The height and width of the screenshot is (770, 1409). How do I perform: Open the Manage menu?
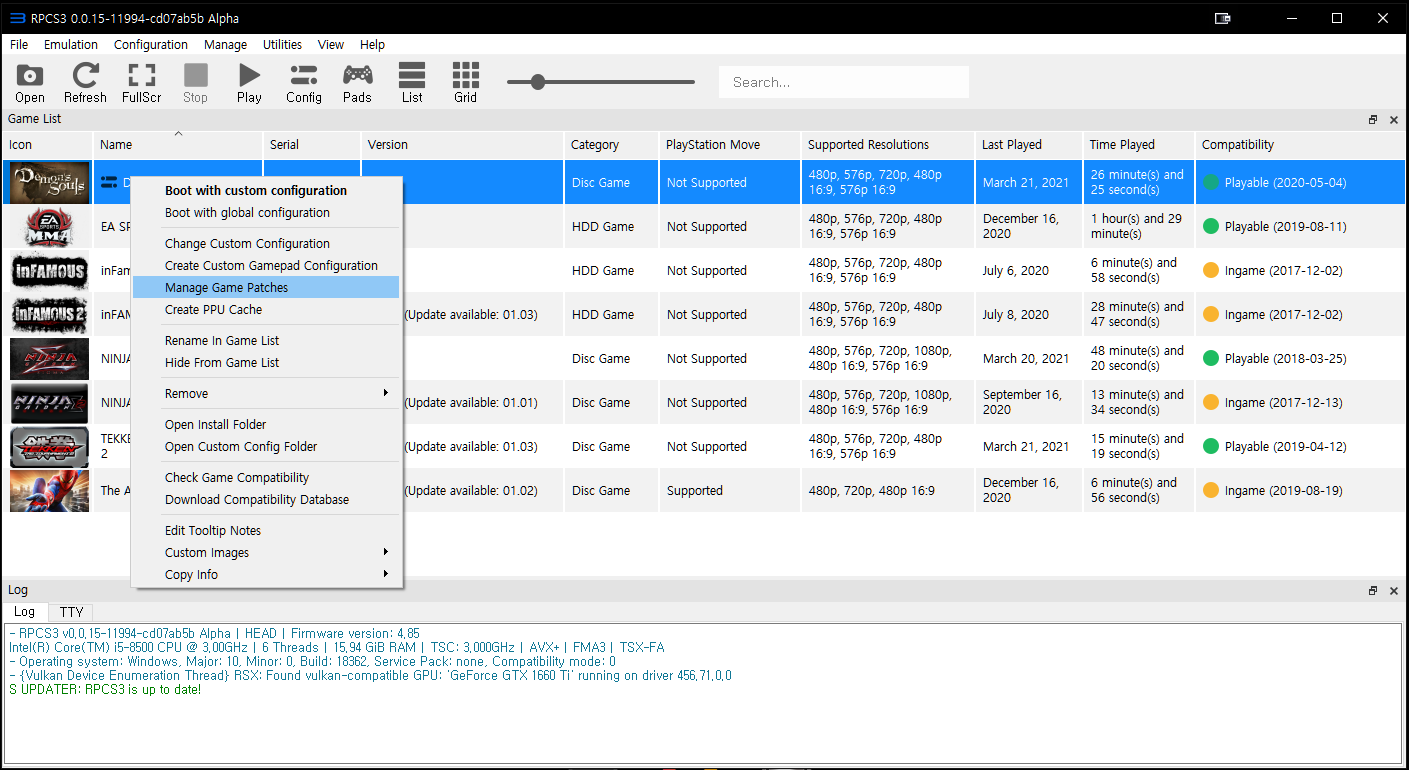tap(225, 44)
